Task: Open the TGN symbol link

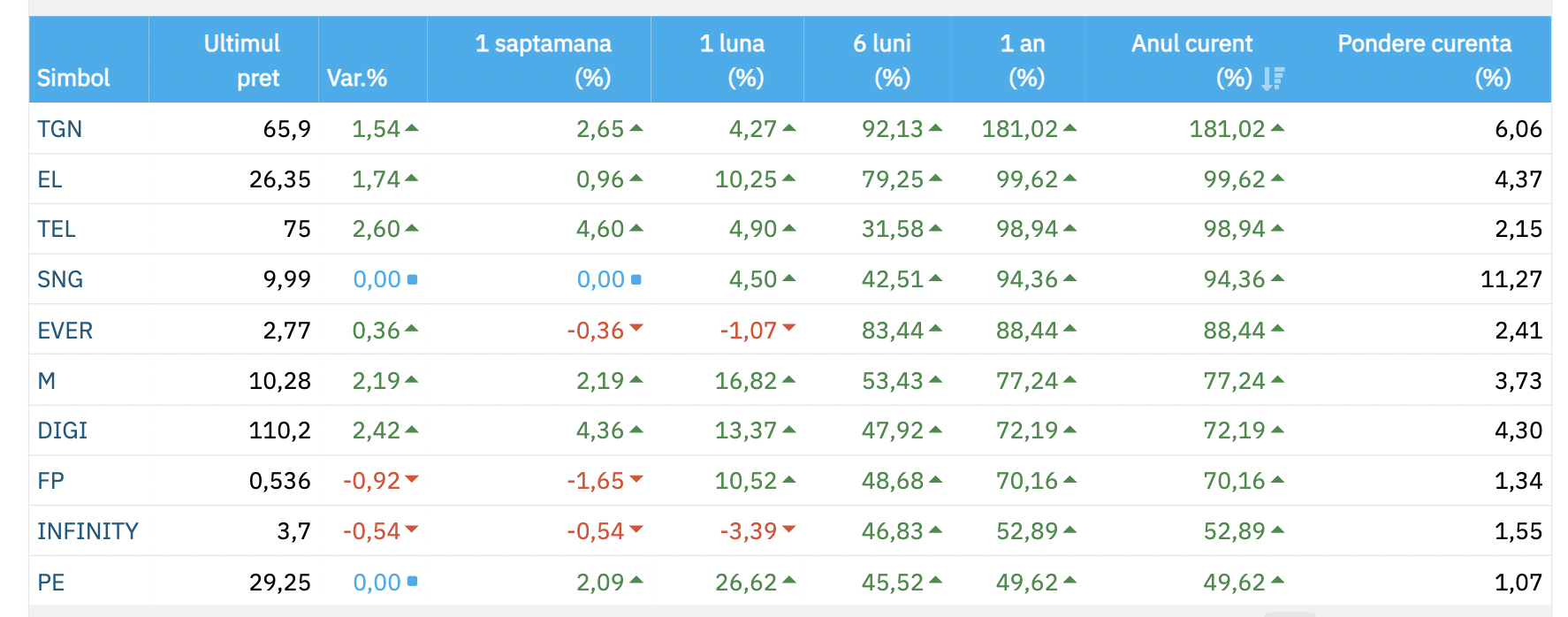Action: pos(59,129)
